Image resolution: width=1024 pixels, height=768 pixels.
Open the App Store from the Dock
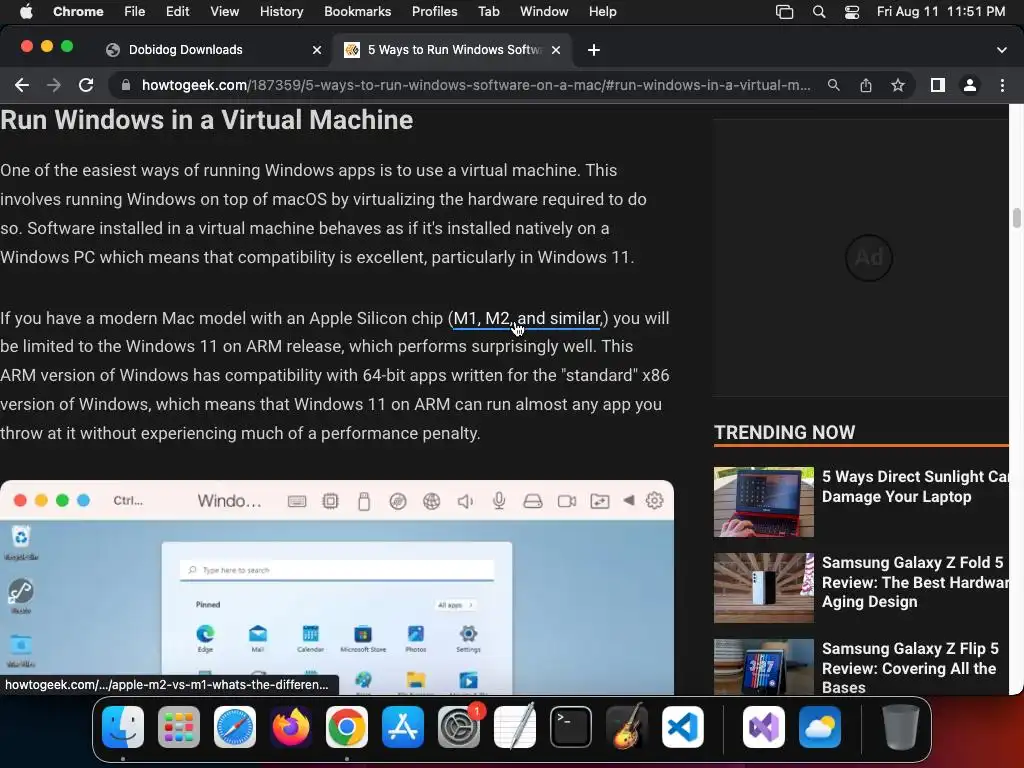[403, 727]
